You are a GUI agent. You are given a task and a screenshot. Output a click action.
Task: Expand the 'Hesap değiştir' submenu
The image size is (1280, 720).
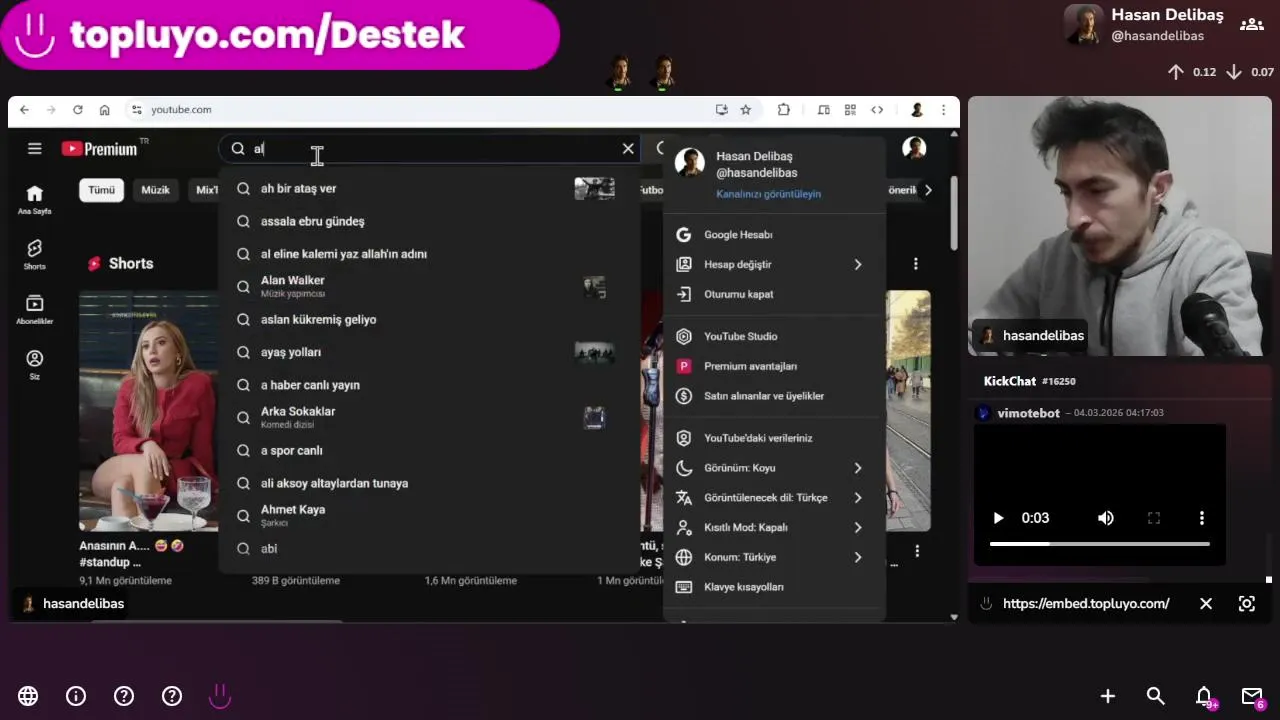pyautogui.click(x=774, y=265)
